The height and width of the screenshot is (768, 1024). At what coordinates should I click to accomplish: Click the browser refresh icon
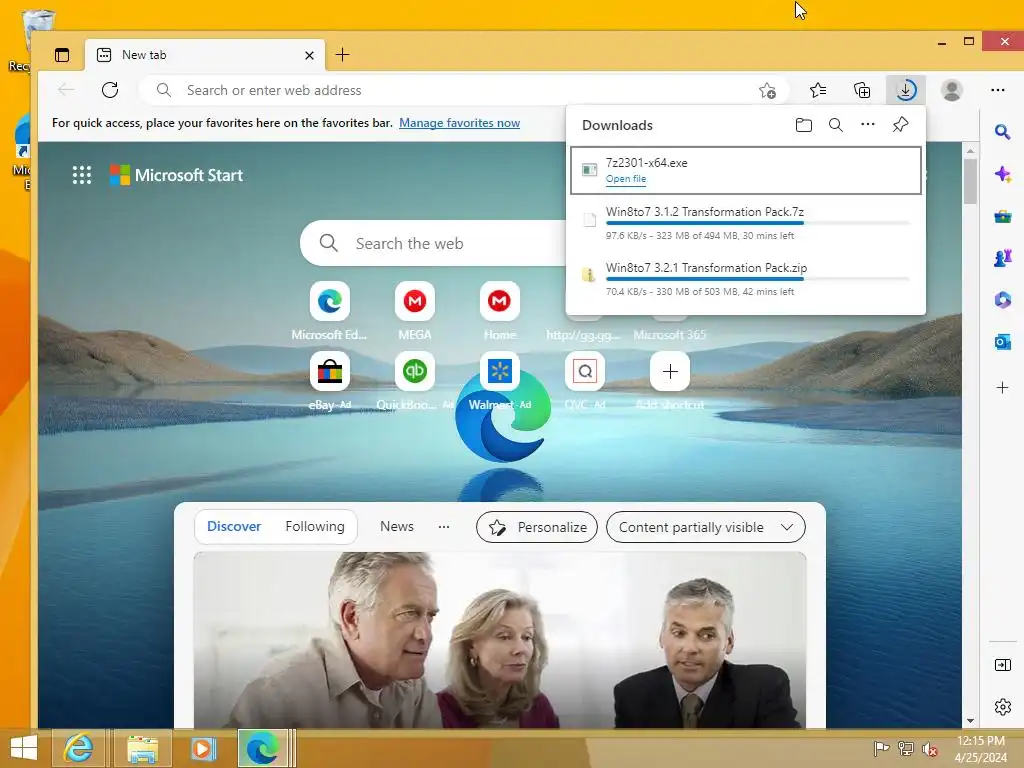click(x=110, y=90)
